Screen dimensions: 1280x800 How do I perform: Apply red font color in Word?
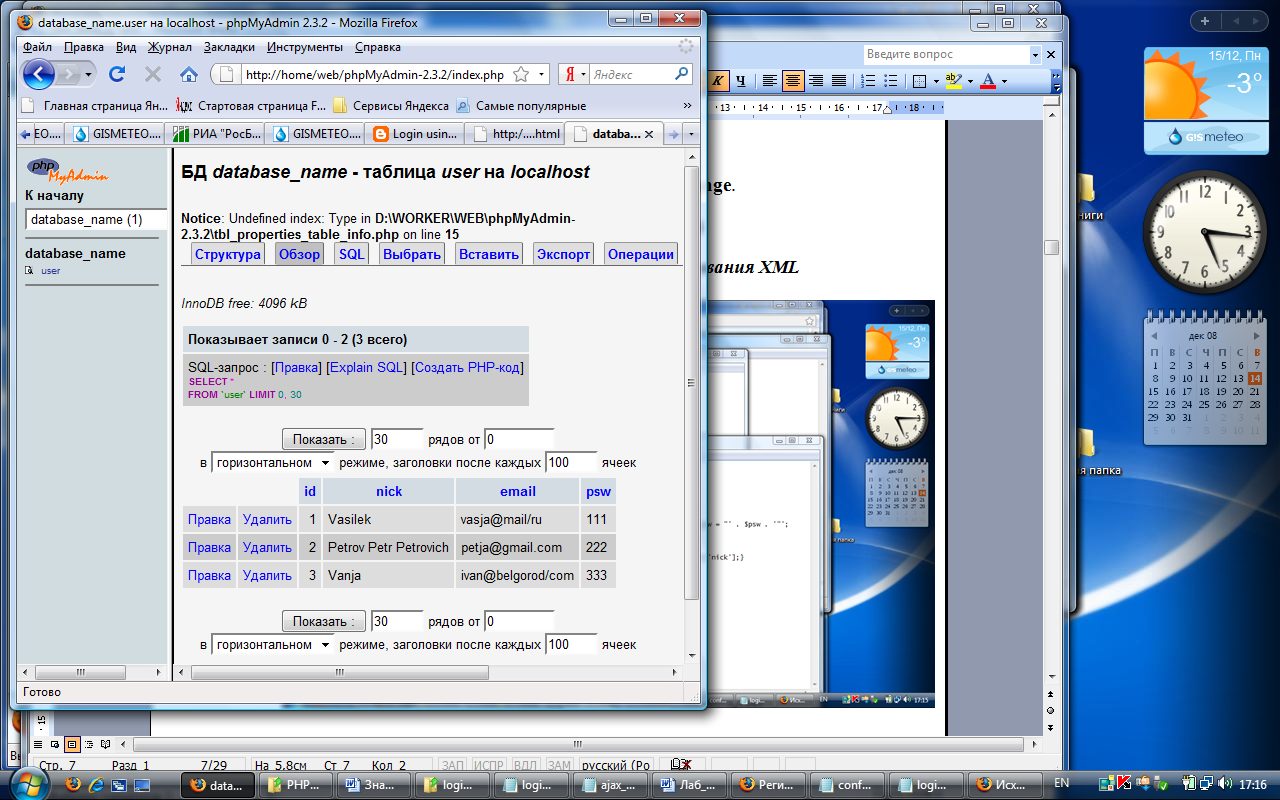click(988, 81)
